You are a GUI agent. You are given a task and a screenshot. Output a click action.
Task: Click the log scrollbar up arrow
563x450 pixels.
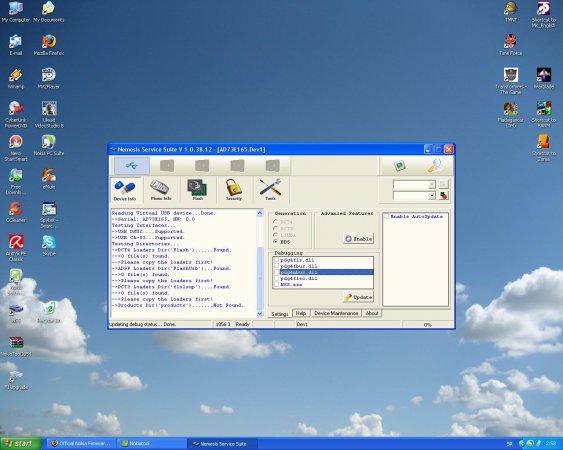(260, 213)
